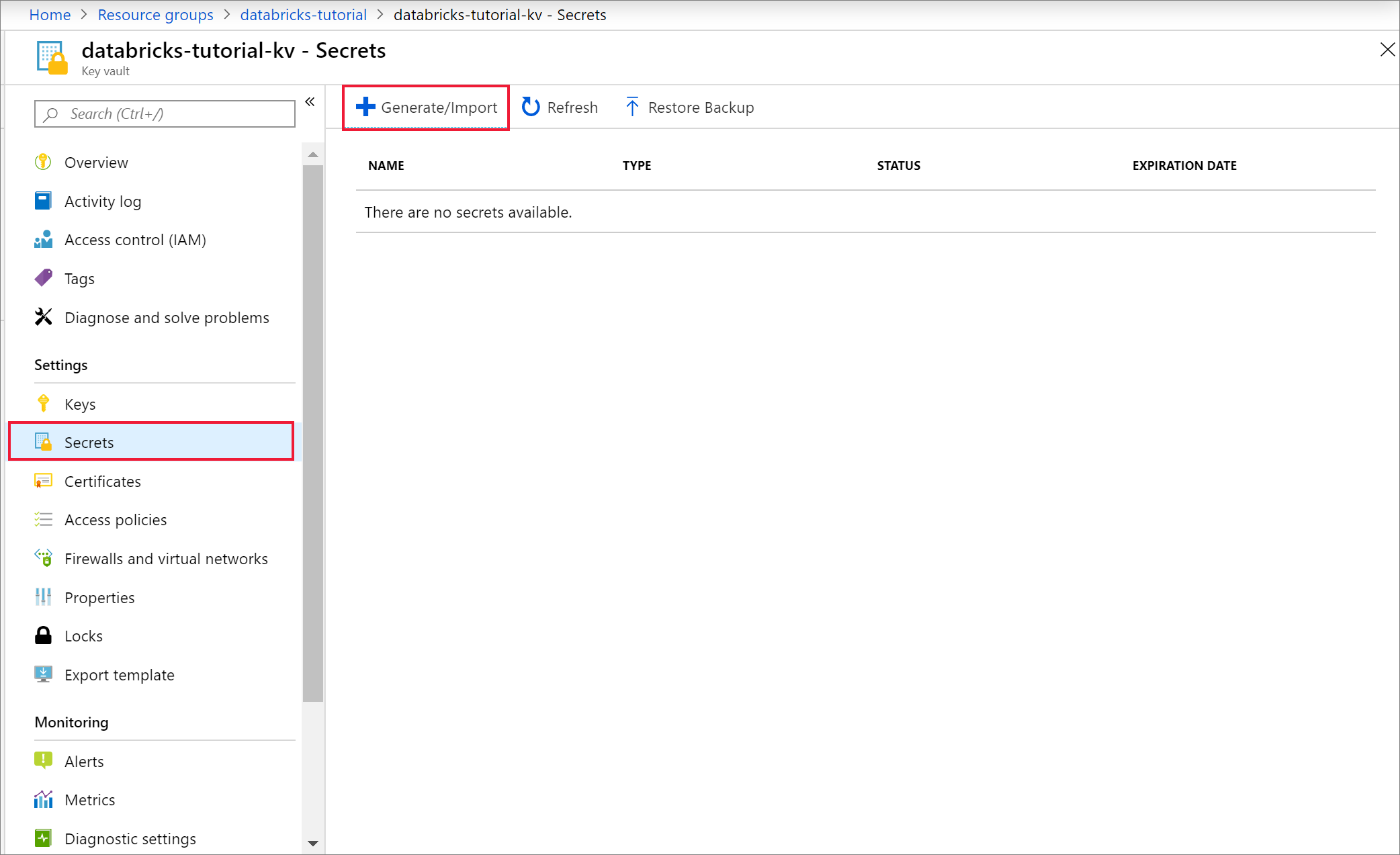The height and width of the screenshot is (855, 1400).
Task: Click the Certificates icon in sidebar
Action: click(44, 482)
